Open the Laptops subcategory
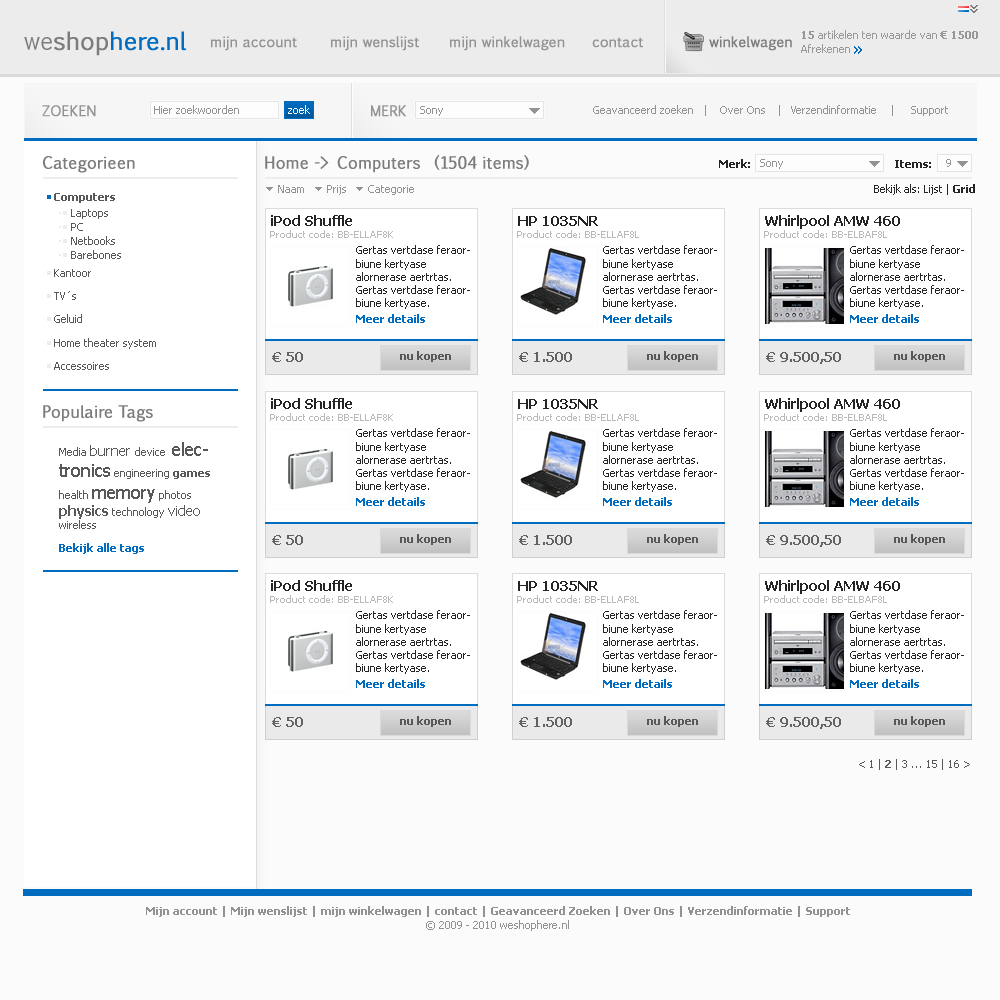This screenshot has height=1000, width=1000. [x=89, y=213]
